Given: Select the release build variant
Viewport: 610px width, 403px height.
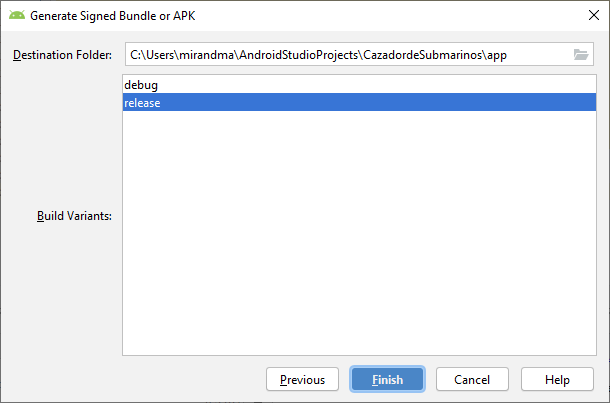Looking at the screenshot, I should coord(143,102).
